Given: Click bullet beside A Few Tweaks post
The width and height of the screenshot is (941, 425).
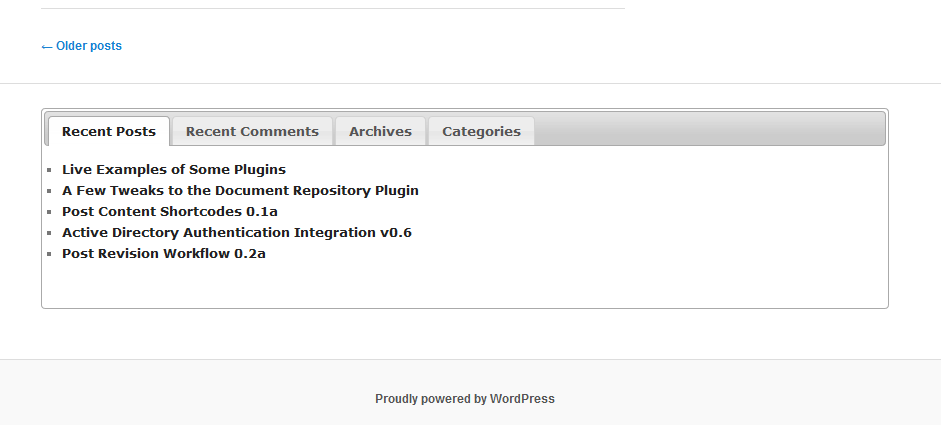Looking at the screenshot, I should pyautogui.click(x=49, y=191).
